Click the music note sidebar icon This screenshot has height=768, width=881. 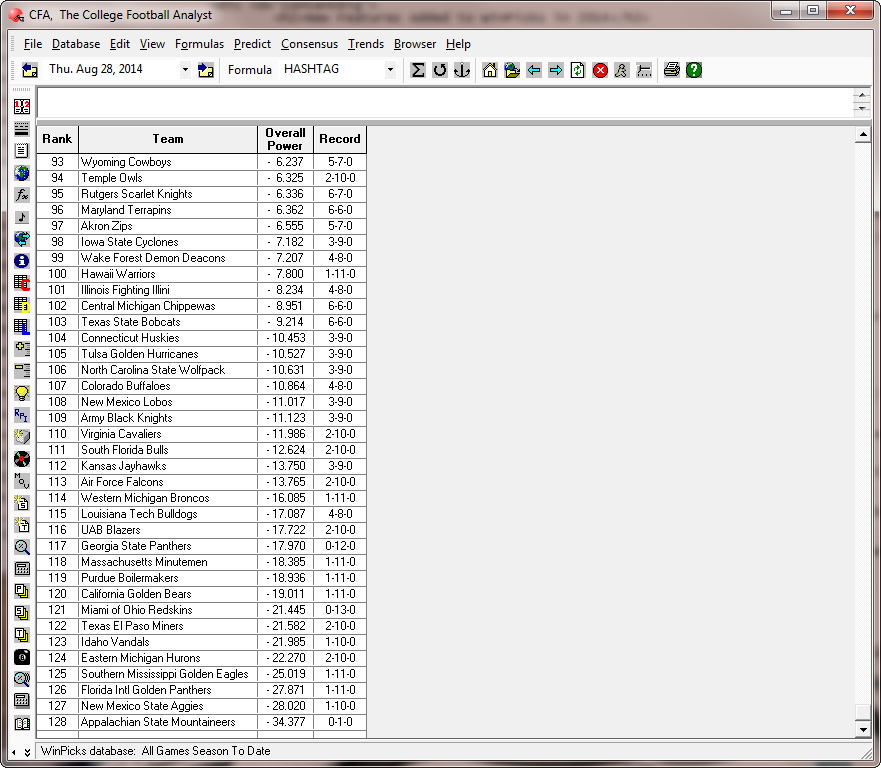tap(22, 217)
